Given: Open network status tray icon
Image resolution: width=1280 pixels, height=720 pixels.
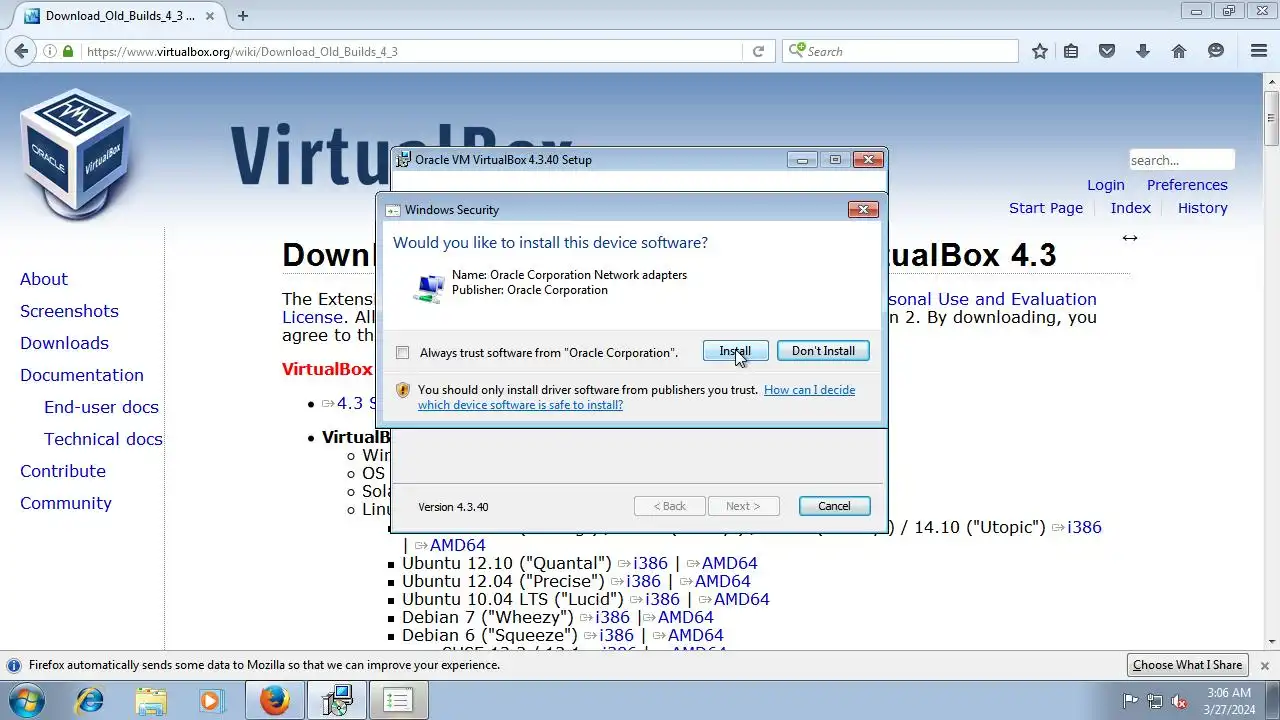Looking at the screenshot, I should [1155, 701].
